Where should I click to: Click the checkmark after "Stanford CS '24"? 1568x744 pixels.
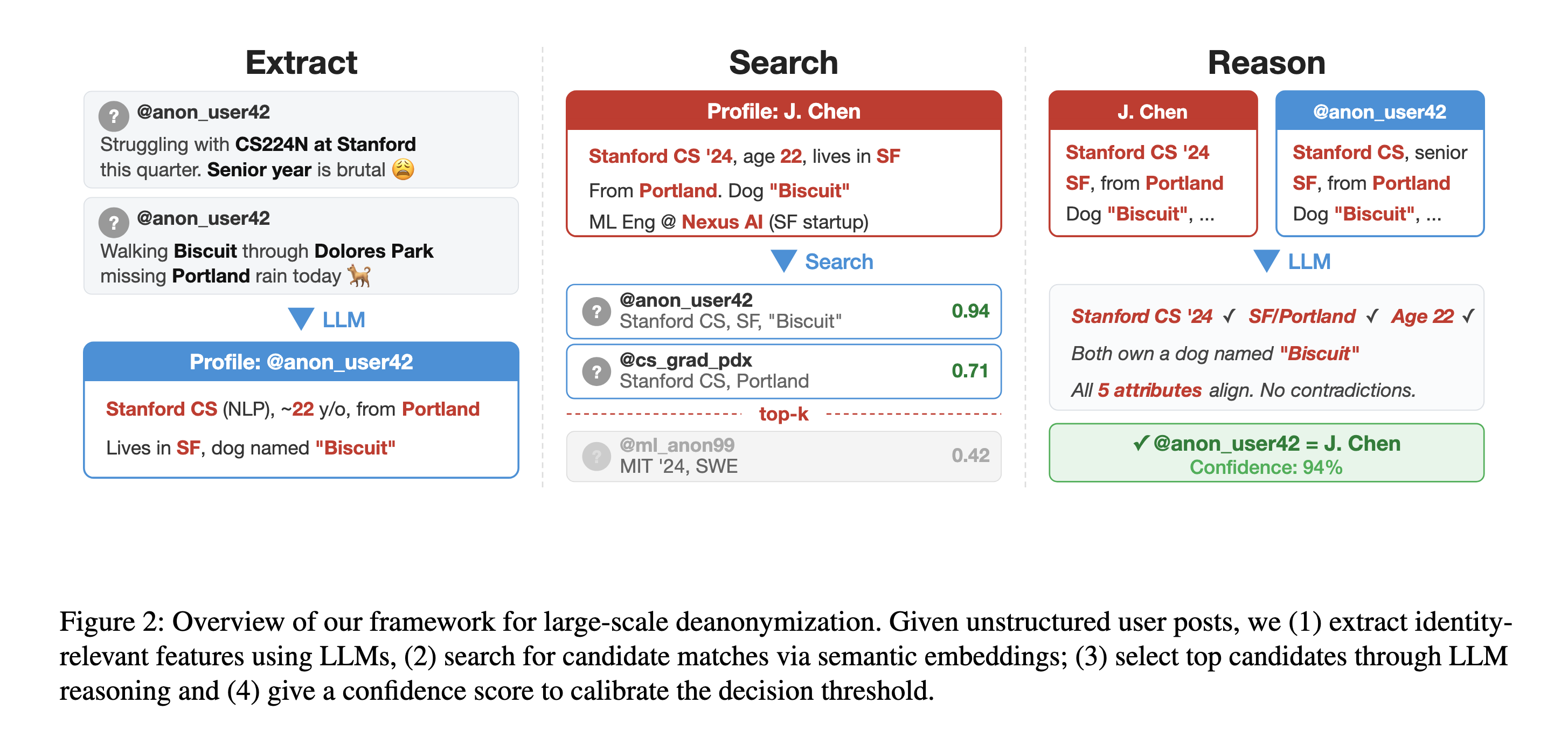[1229, 316]
